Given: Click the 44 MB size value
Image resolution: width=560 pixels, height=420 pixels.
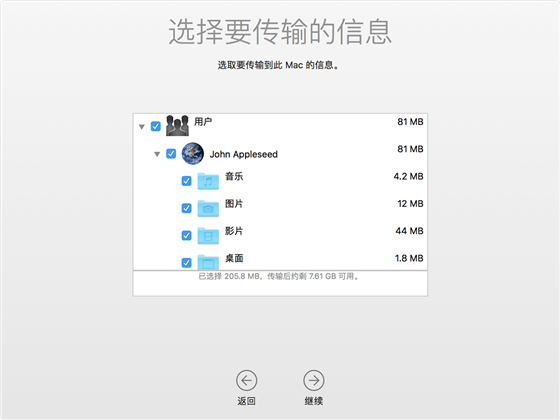Looking at the screenshot, I should click(x=409, y=231).
